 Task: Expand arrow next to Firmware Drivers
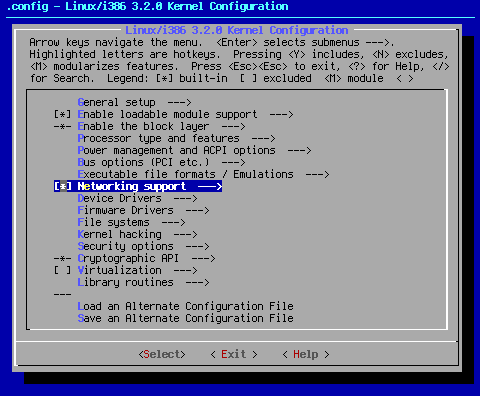tap(197, 210)
